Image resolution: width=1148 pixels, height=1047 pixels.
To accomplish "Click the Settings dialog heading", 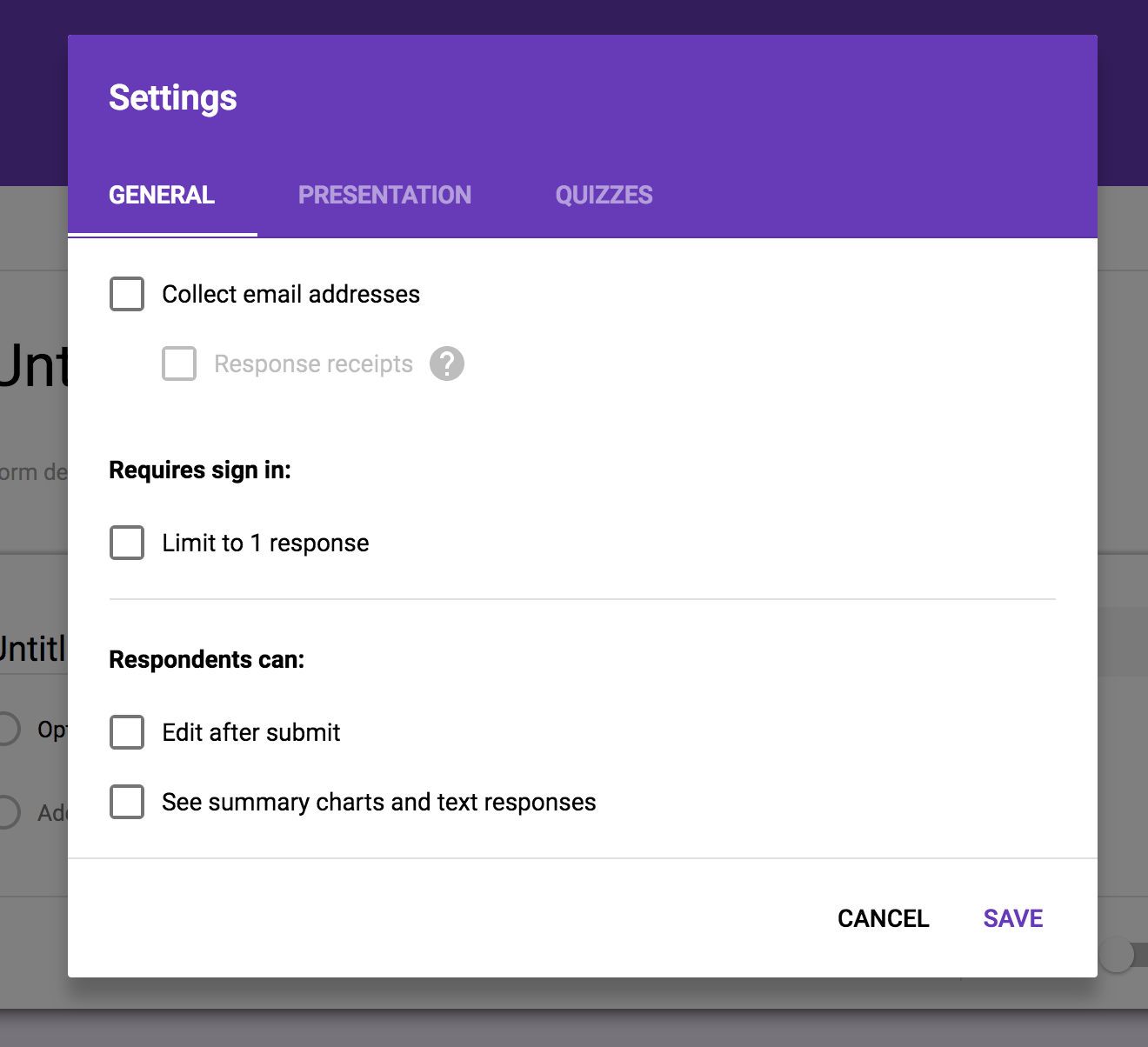I will coord(173,97).
